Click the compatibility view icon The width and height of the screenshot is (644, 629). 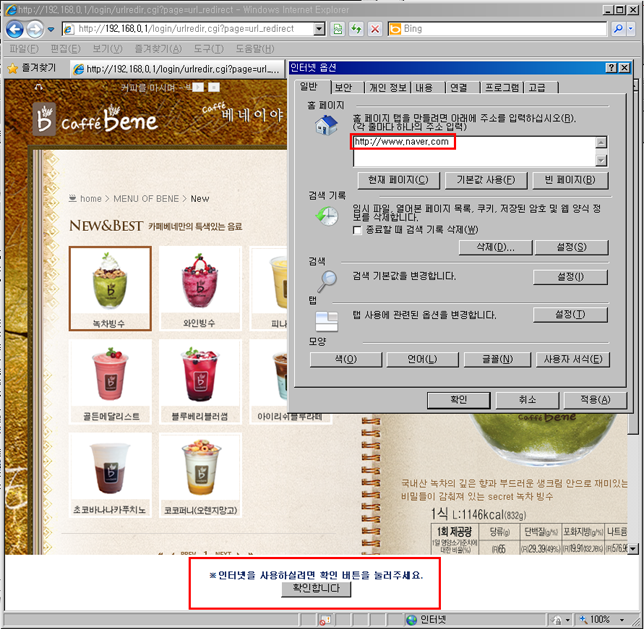coord(338,29)
